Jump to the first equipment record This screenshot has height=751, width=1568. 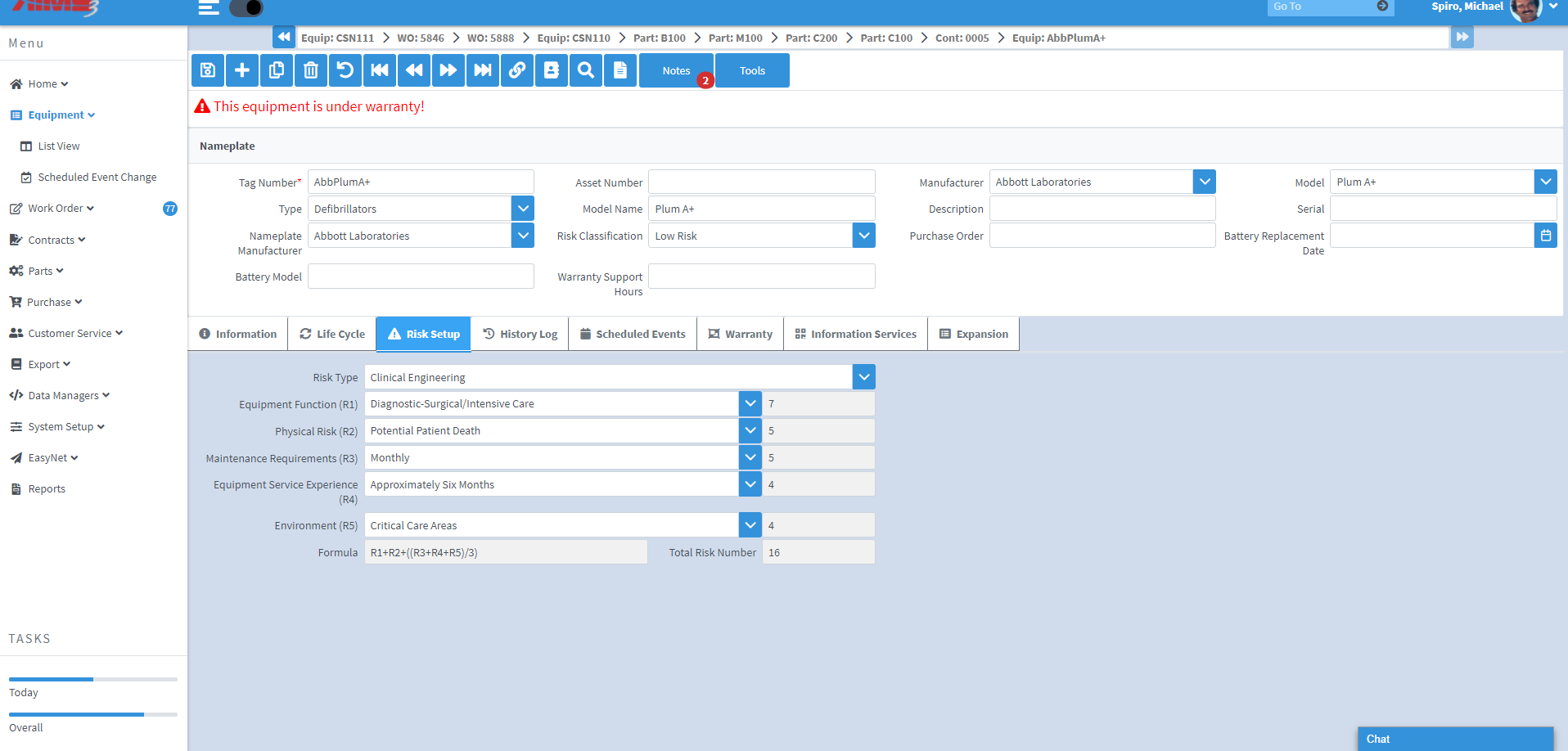click(379, 70)
